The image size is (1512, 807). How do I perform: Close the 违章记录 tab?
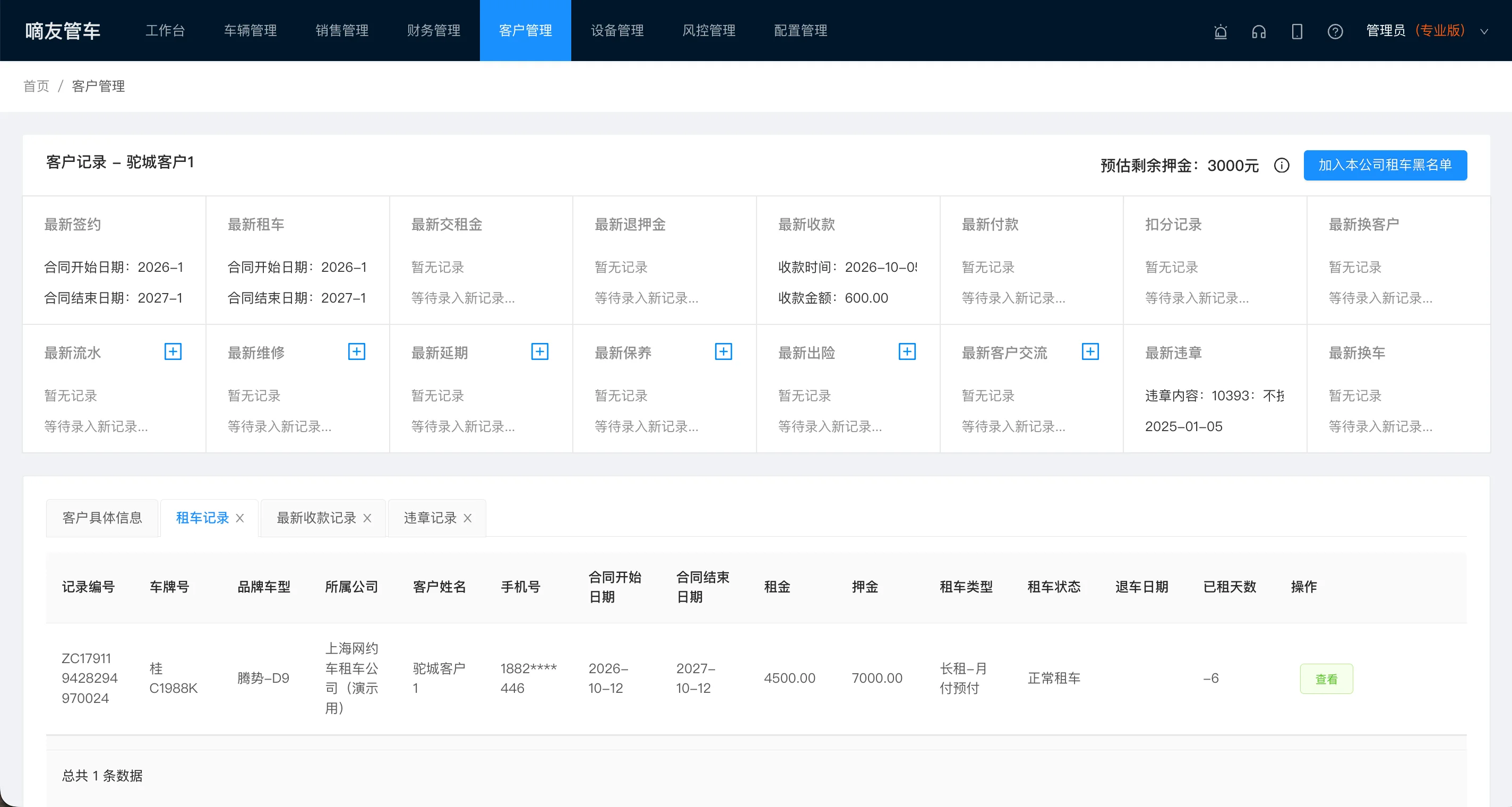[467, 518]
